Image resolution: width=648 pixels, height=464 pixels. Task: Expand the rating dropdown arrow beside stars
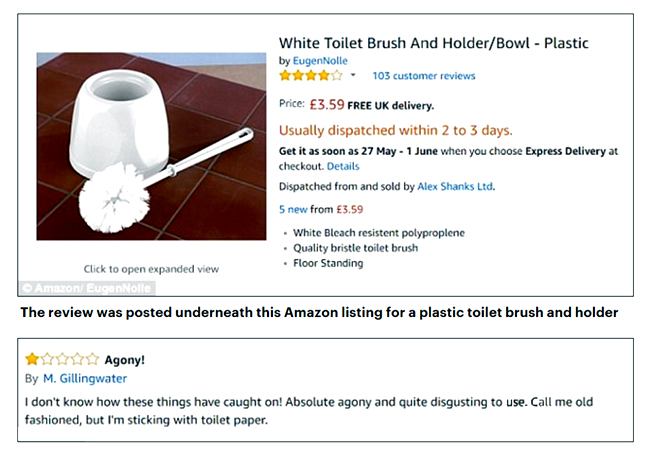pos(353,76)
